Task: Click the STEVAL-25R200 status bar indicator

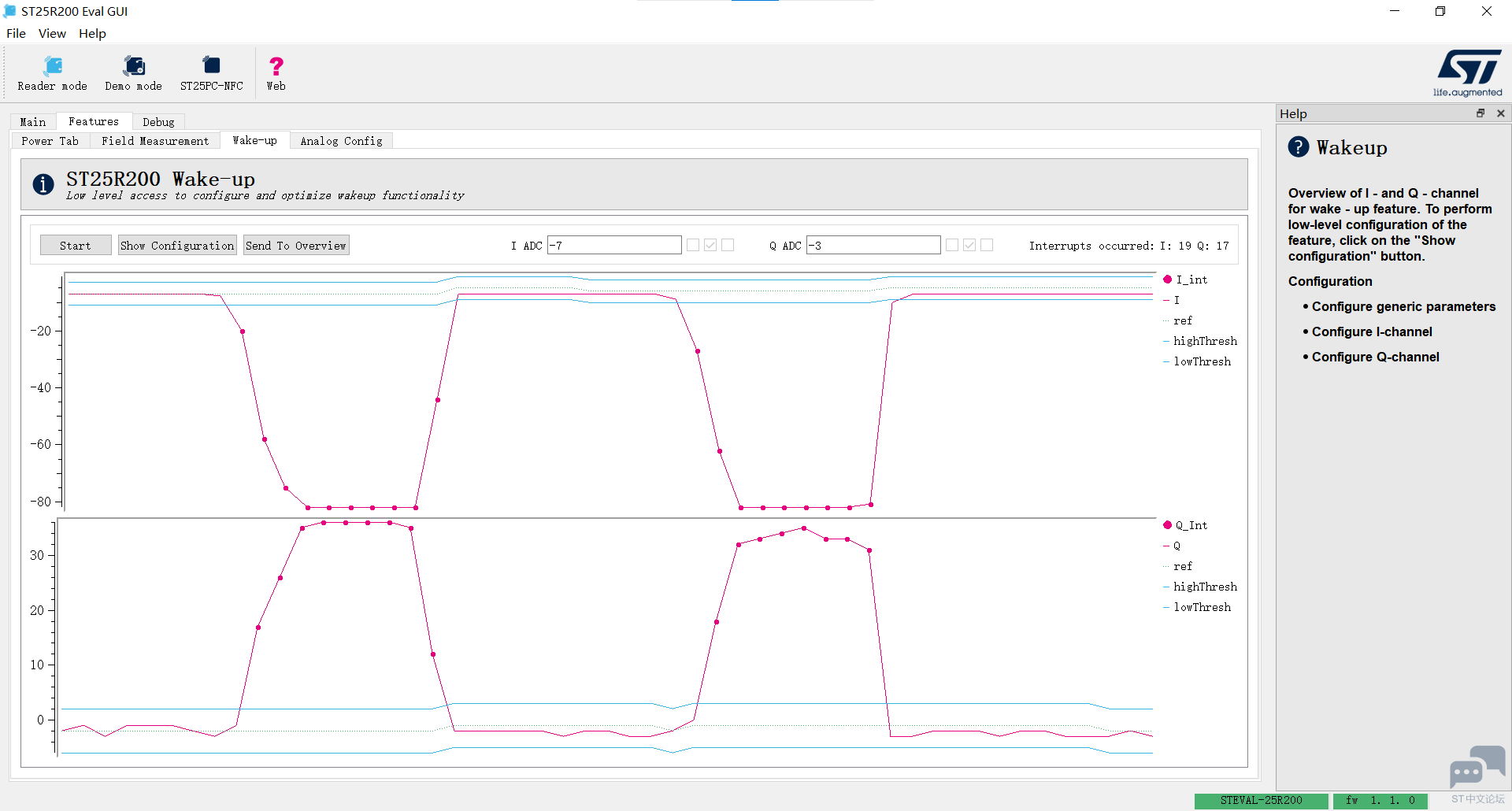Action: [1262, 801]
